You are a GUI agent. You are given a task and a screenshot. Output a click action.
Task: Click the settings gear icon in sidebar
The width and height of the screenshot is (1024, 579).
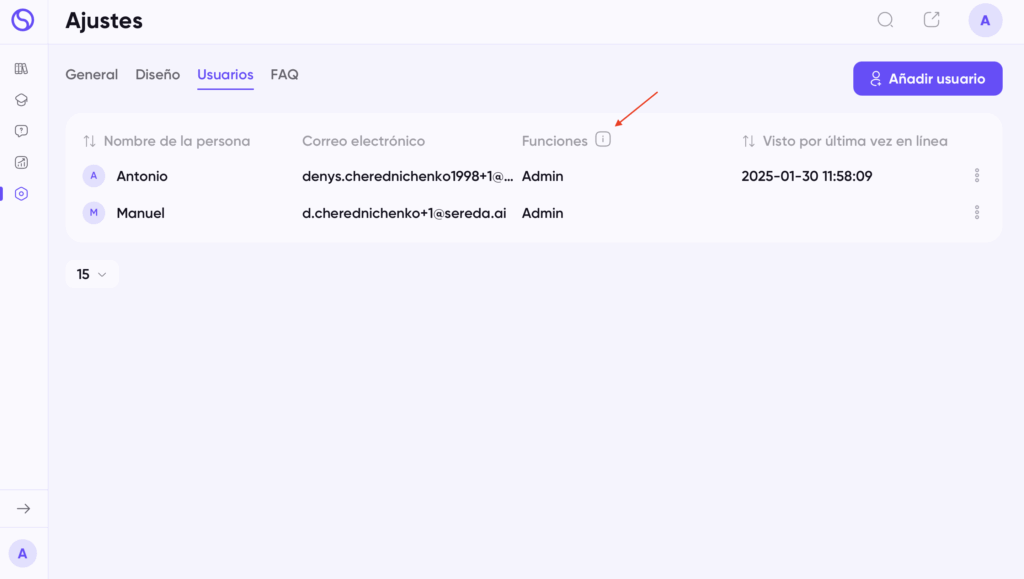tap(22, 194)
